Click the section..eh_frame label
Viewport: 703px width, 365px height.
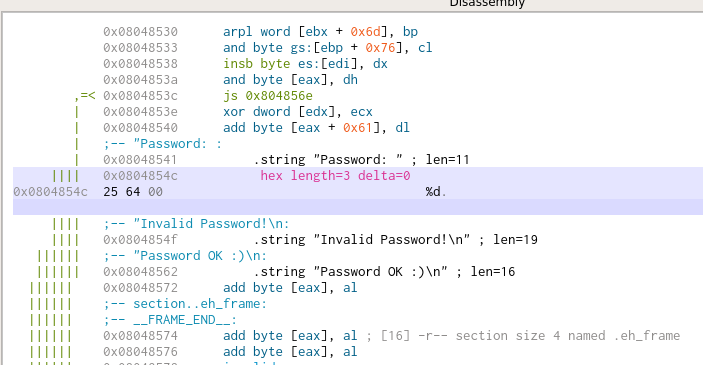[x=185, y=304]
